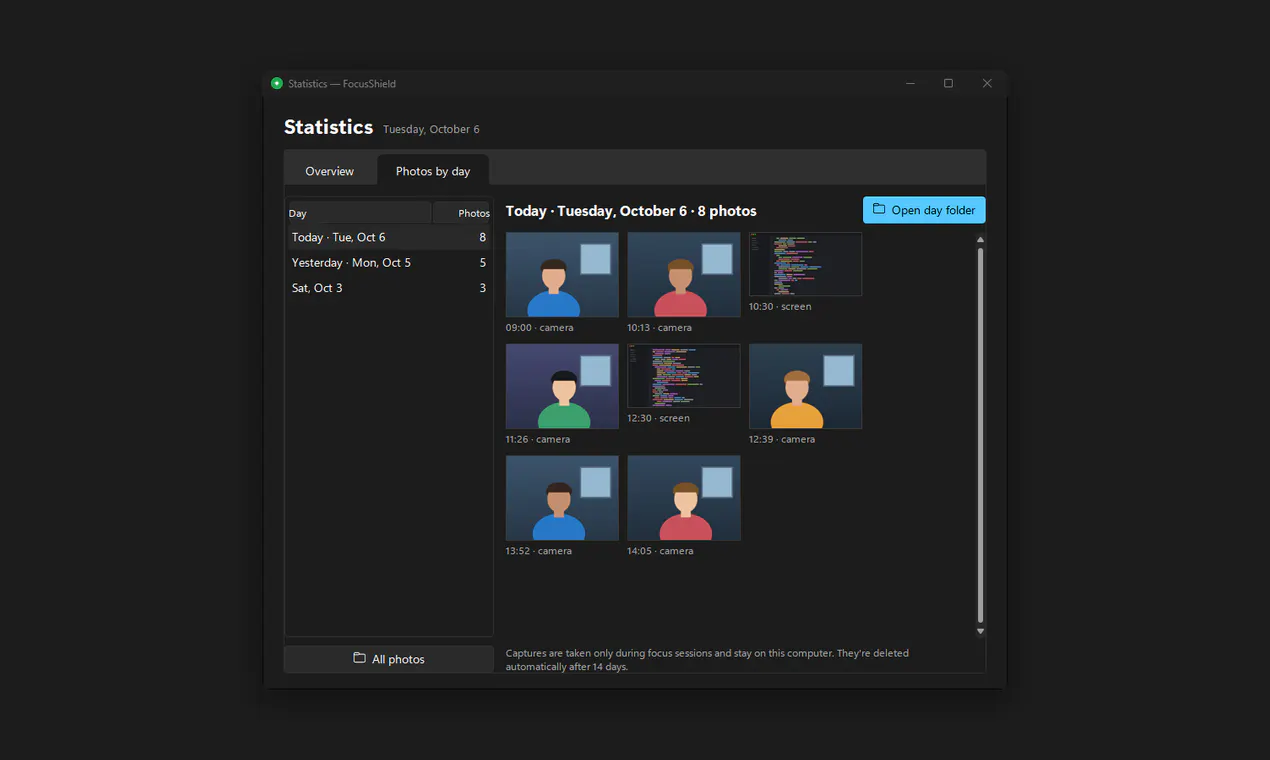1270x760 pixels.
Task: Sort the list by the Photos column header
Action: click(462, 213)
